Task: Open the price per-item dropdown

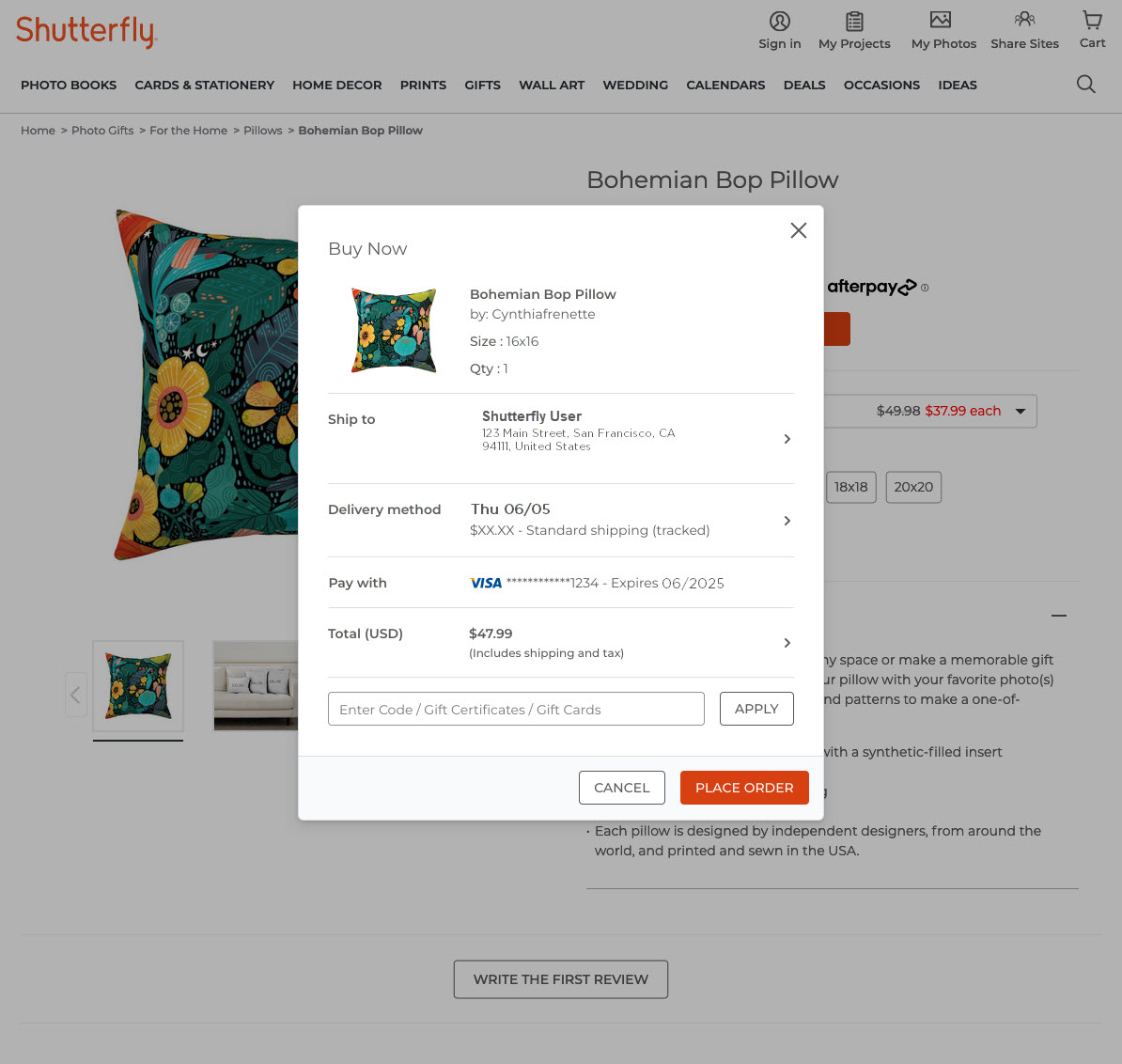Action: [x=1021, y=411]
